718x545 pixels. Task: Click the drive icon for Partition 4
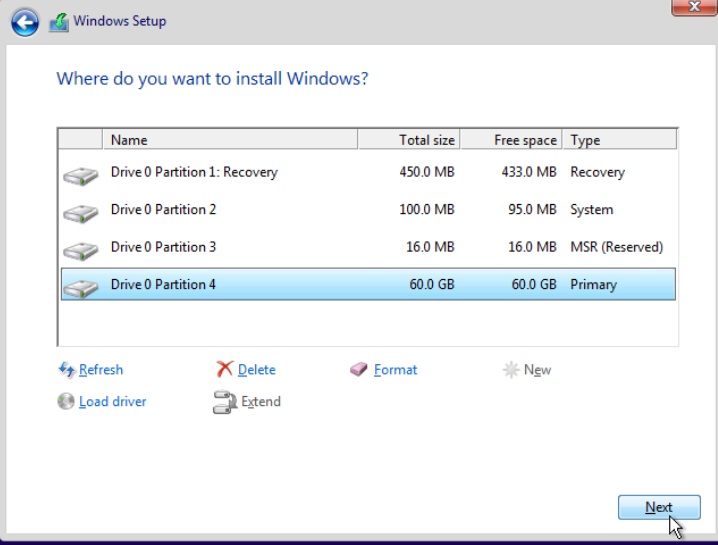point(81,289)
